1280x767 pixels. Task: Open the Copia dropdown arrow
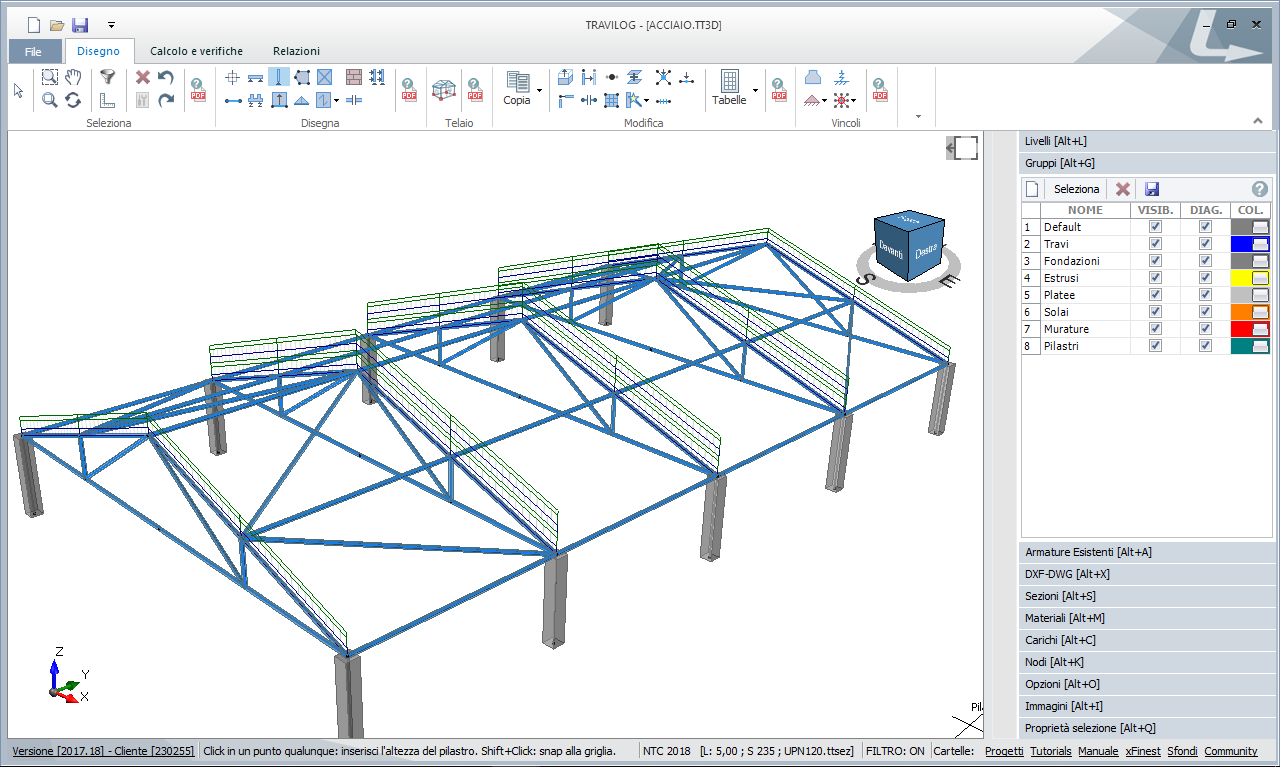pyautogui.click(x=539, y=91)
